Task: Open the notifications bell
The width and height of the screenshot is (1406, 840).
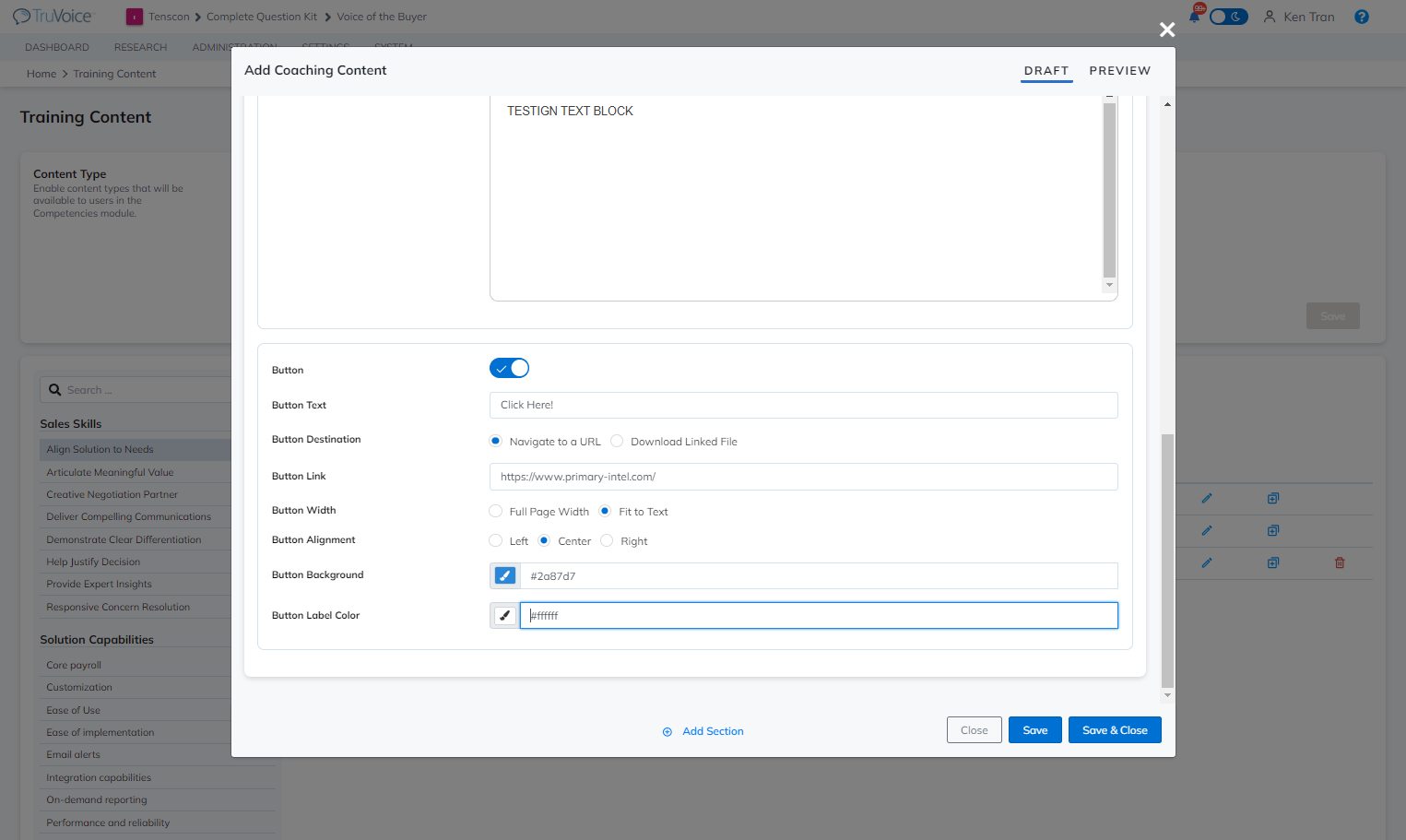Action: point(1195,16)
